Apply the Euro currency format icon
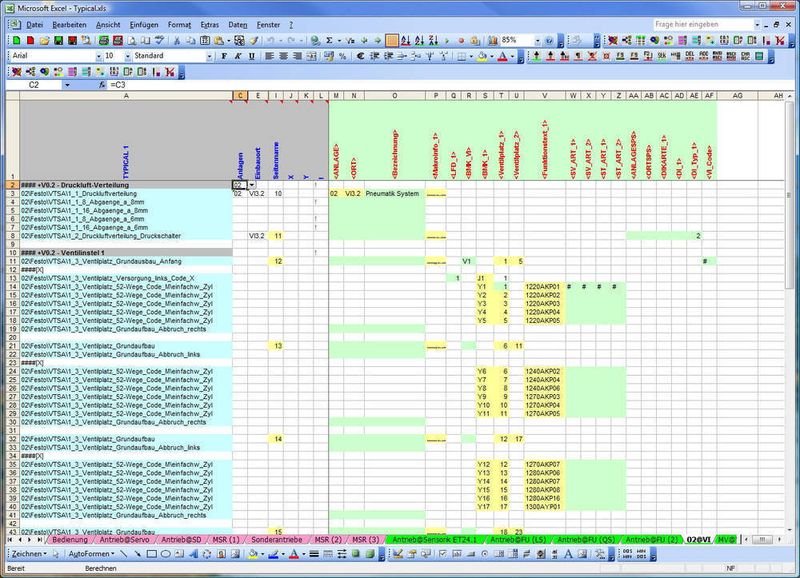Viewport: 800px width, 578px height. click(360, 54)
